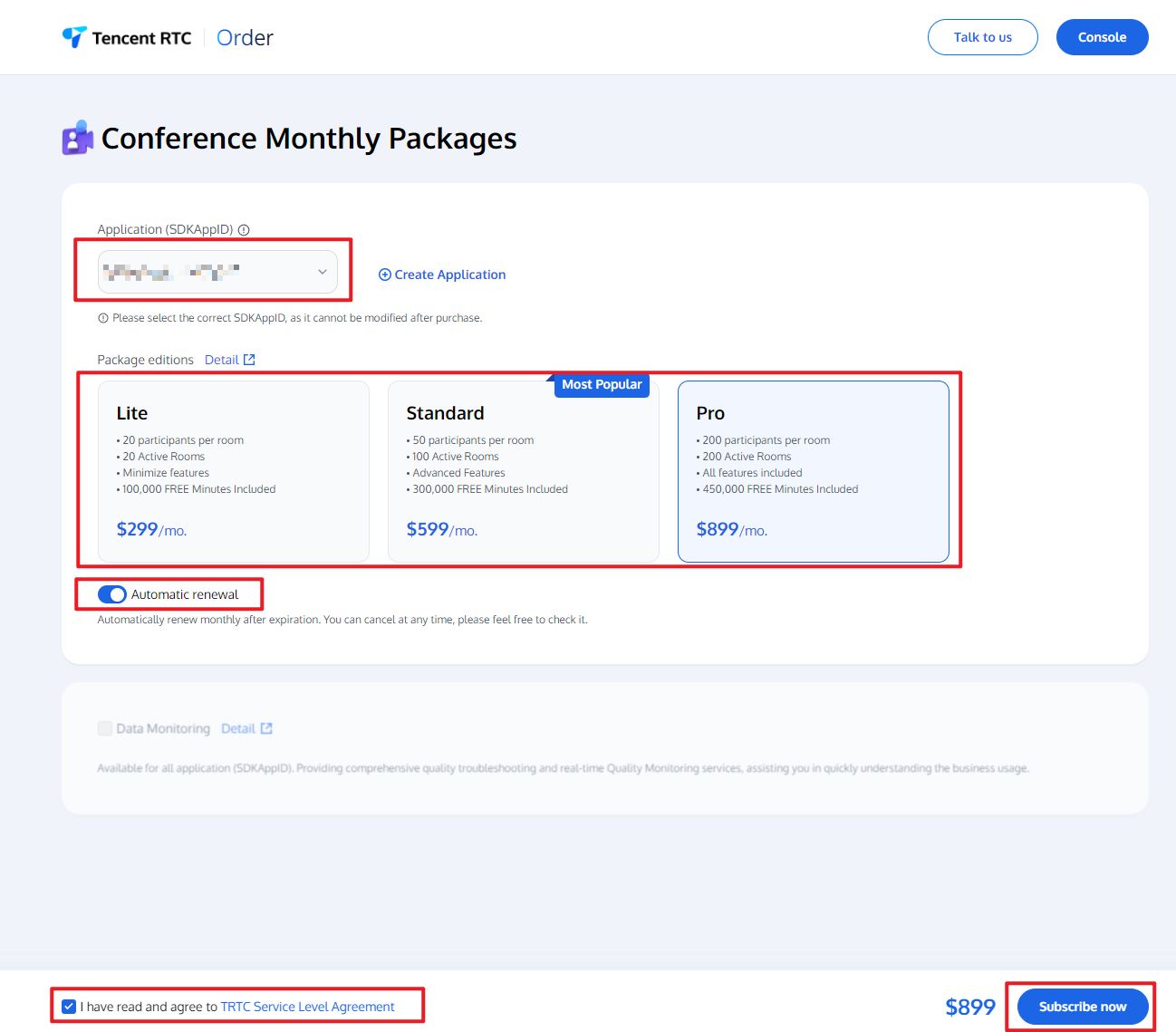The image size is (1176, 1032).
Task: Uncheck the service agreement checkbox
Action: [69, 1007]
